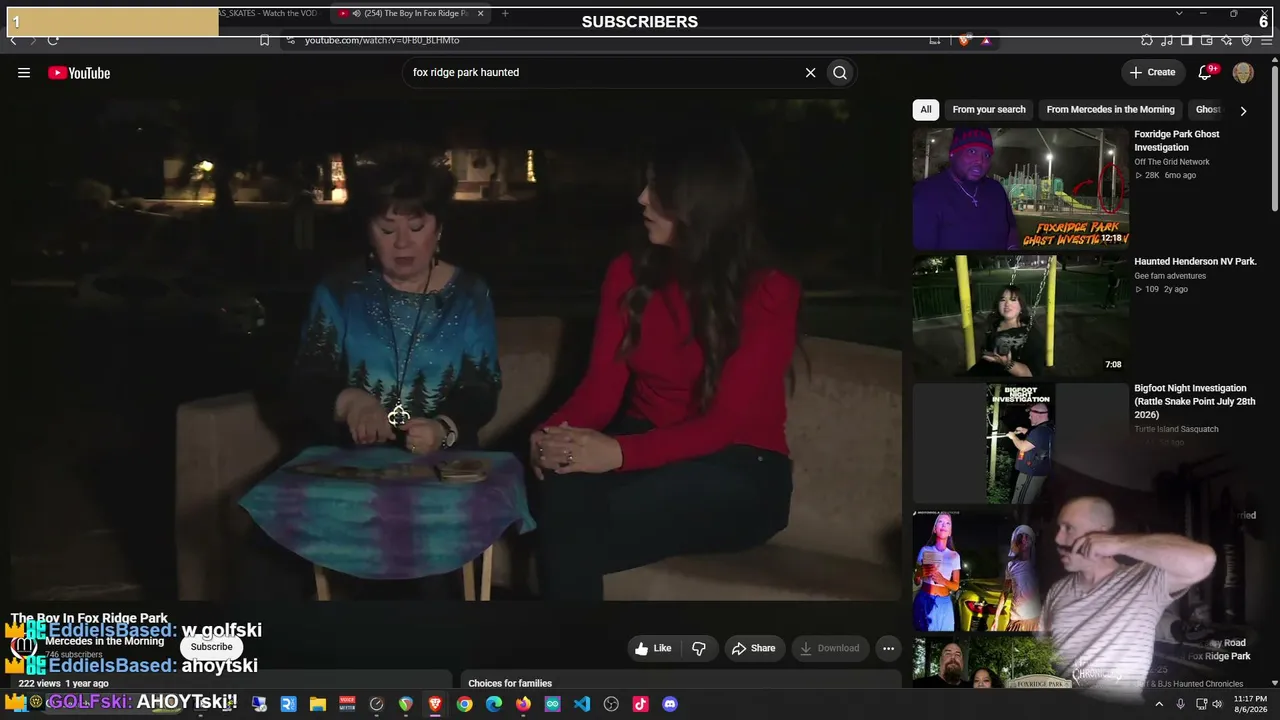Open "Haunted Henderson NV Park." video title
Image resolution: width=1280 pixels, height=720 pixels.
point(1195,262)
